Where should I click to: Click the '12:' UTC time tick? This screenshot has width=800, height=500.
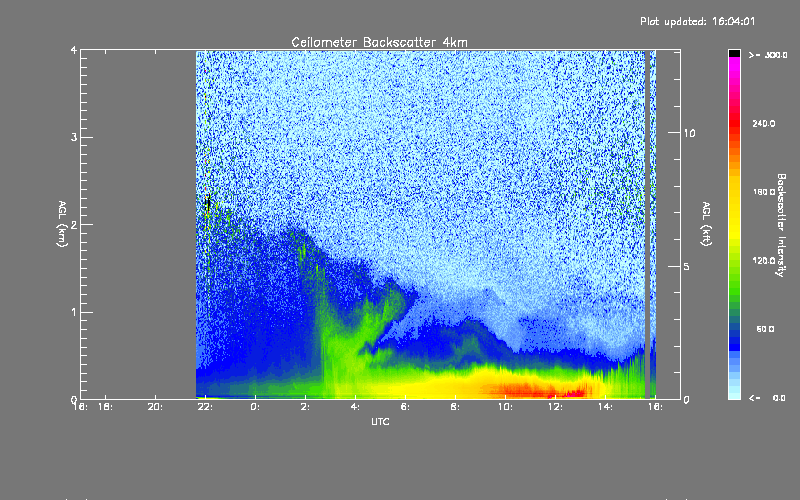coord(555,407)
